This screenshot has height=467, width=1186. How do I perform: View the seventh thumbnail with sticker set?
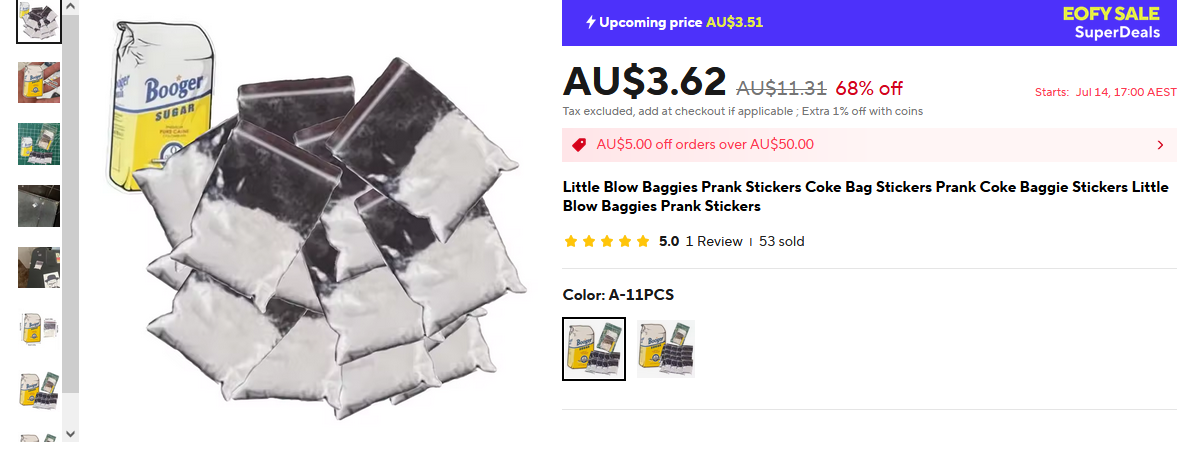tap(39, 391)
